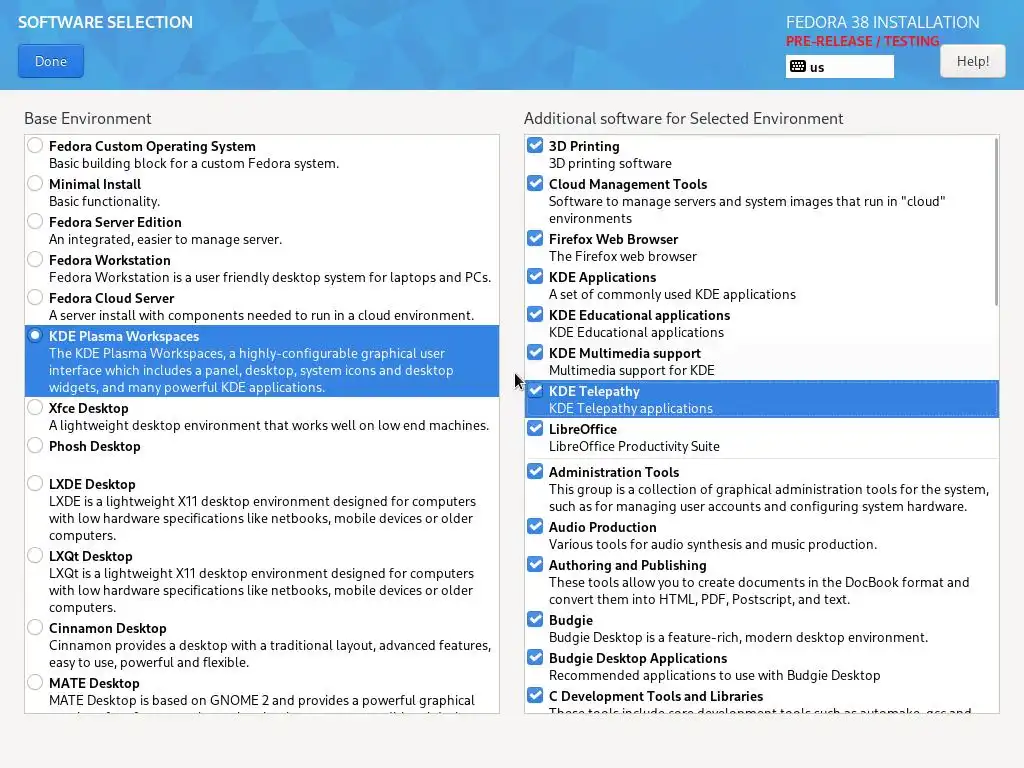Click 'Multimedia support for KDE' description

click(x=632, y=370)
